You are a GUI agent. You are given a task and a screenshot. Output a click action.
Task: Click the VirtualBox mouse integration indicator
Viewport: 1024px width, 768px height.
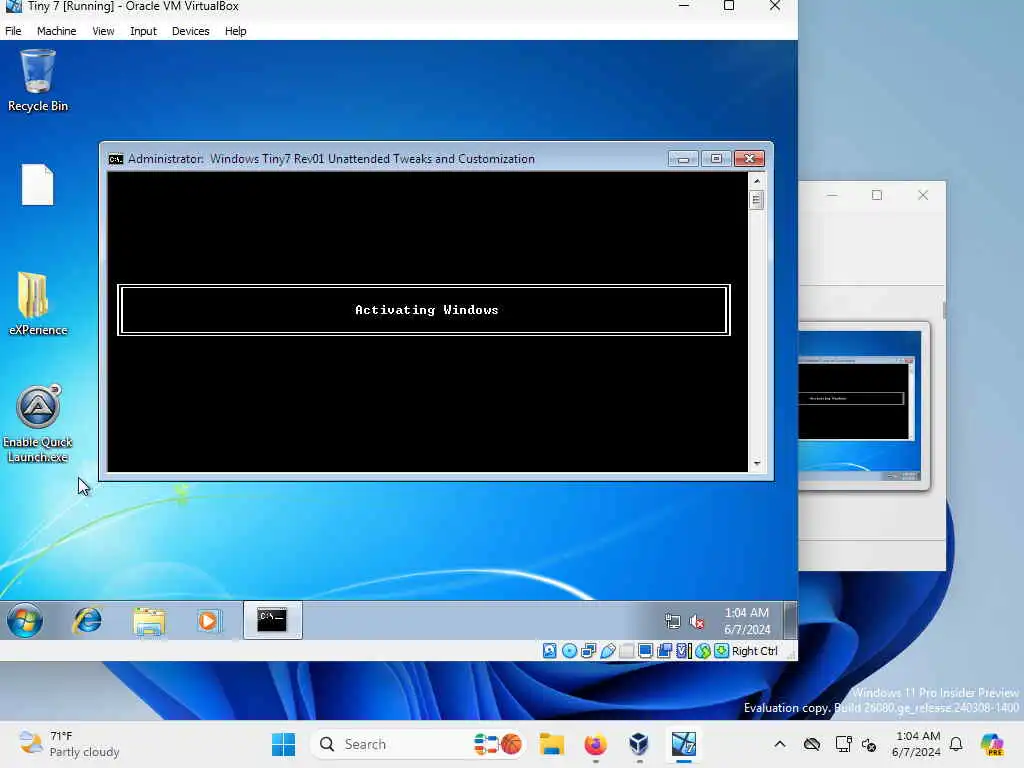703,651
